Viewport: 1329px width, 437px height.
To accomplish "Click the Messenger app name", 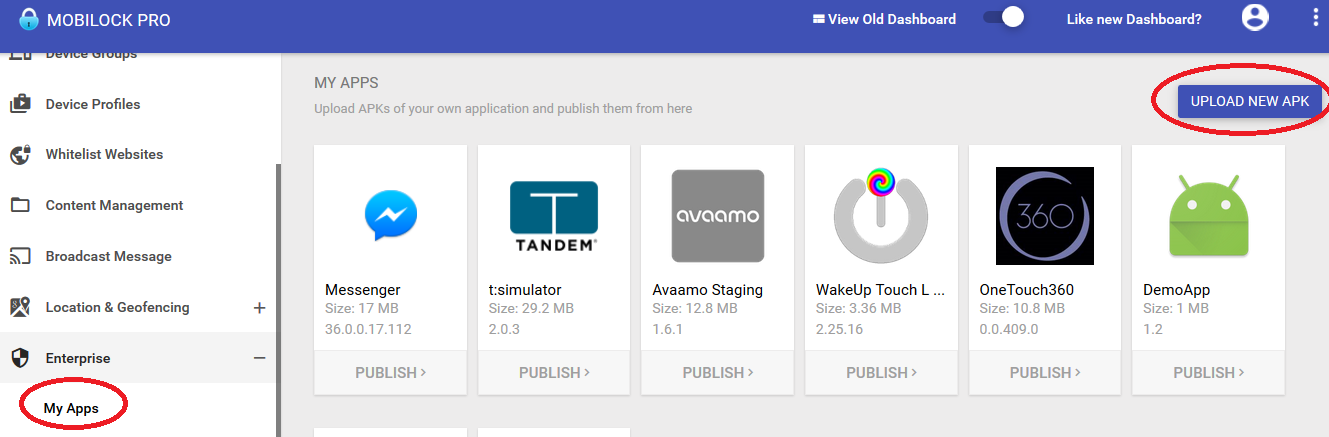I will (x=363, y=290).
